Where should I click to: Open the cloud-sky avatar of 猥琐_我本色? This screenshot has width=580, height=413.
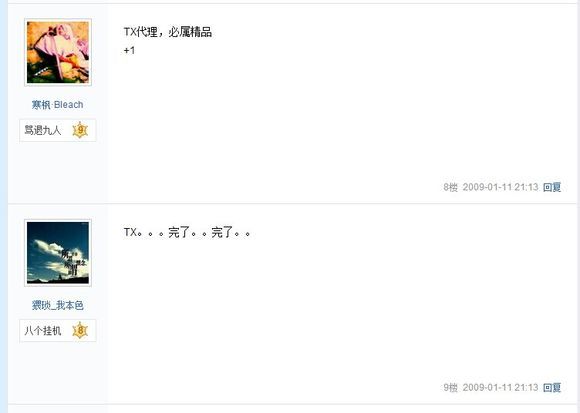tap(58, 253)
